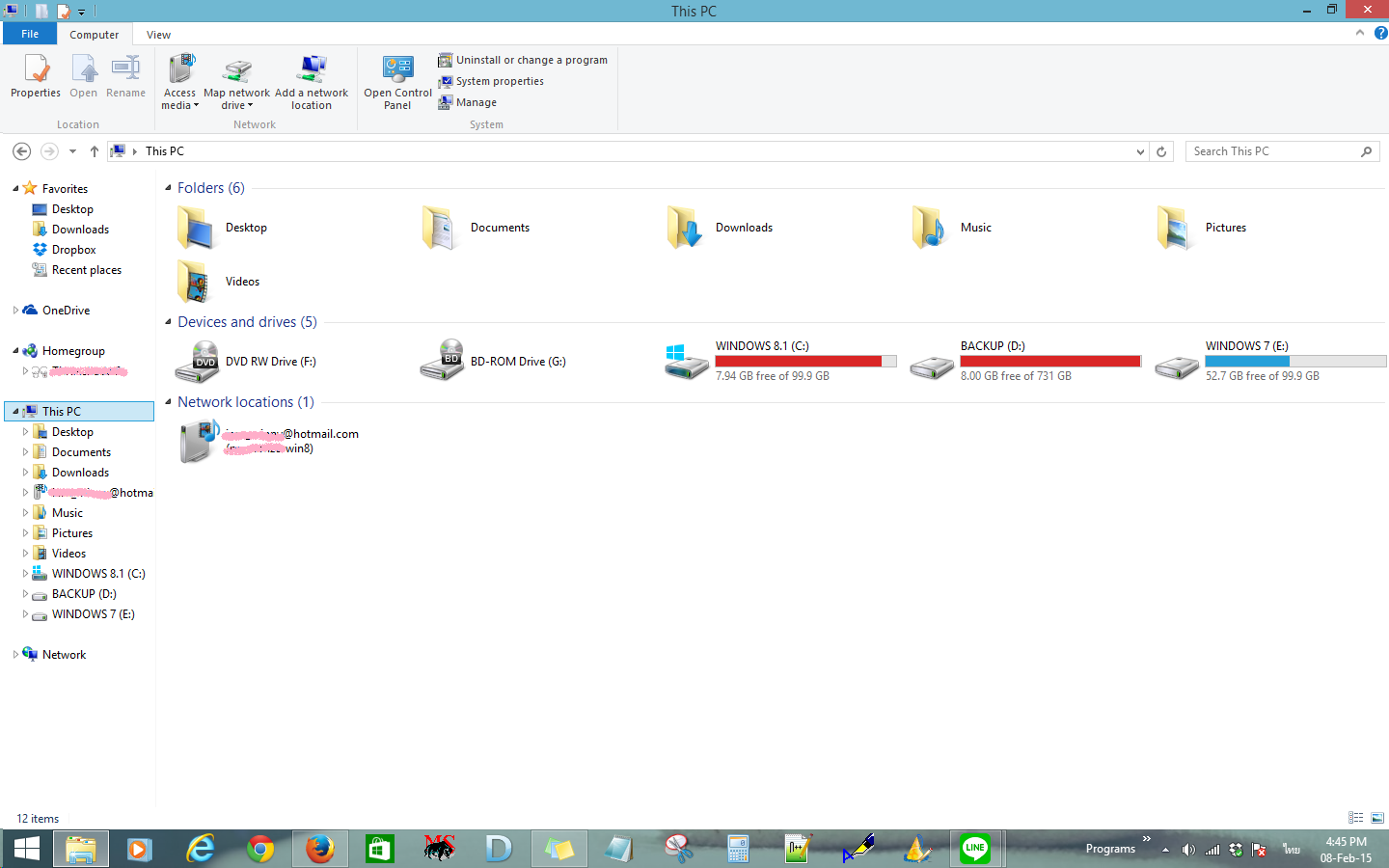Click WINDOWS 7 (E:) usage bar

pyautogui.click(x=1295, y=362)
